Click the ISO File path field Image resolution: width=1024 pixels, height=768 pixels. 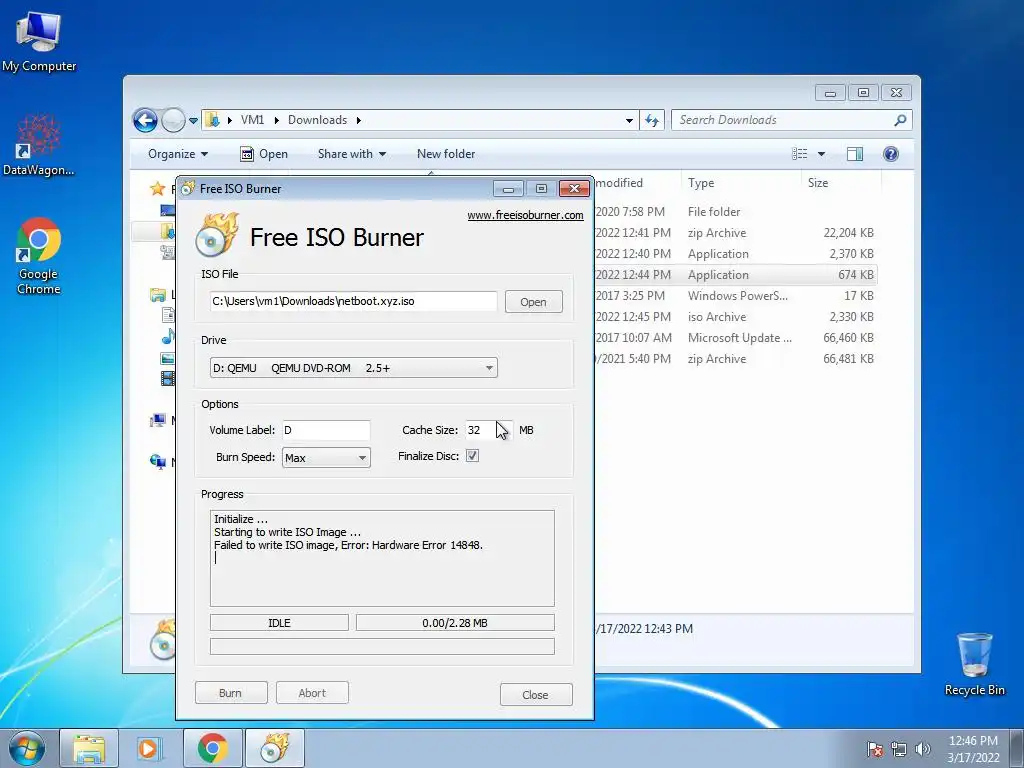pyautogui.click(x=353, y=302)
